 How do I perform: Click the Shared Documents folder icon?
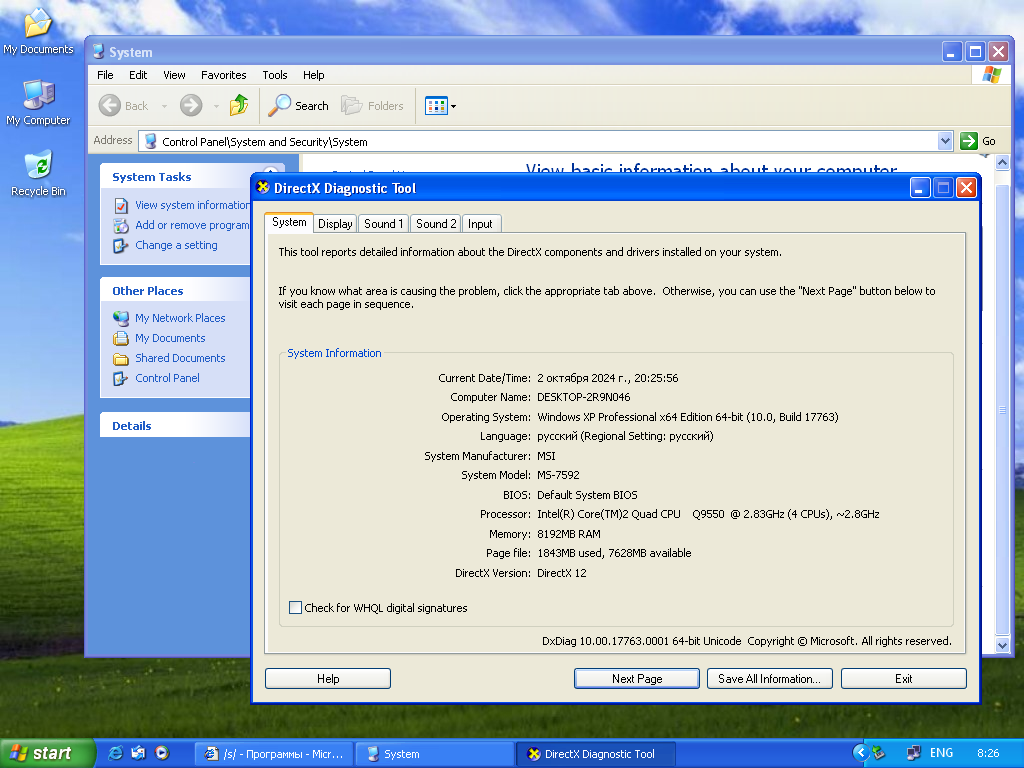point(121,359)
